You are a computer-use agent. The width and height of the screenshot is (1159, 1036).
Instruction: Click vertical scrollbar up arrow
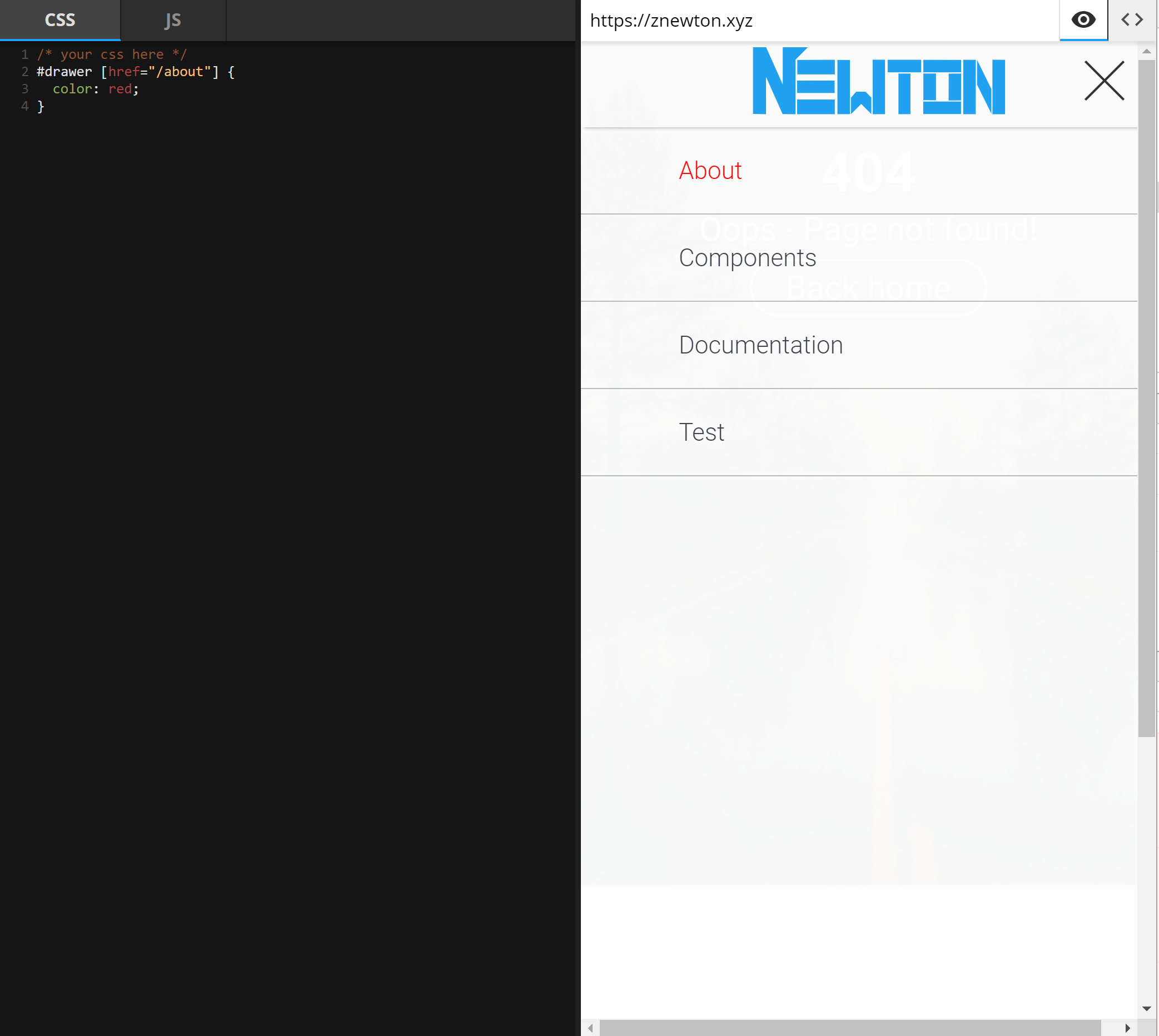click(x=1146, y=52)
